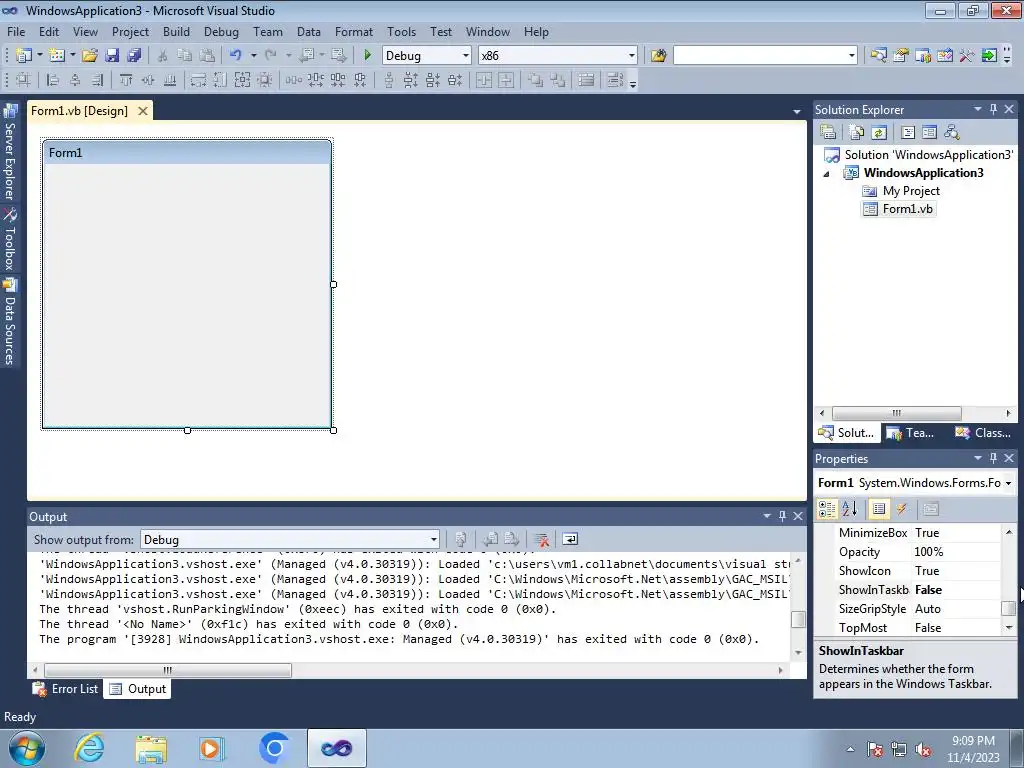Toggle auto-hide pin on Solution Explorer

(x=993, y=110)
